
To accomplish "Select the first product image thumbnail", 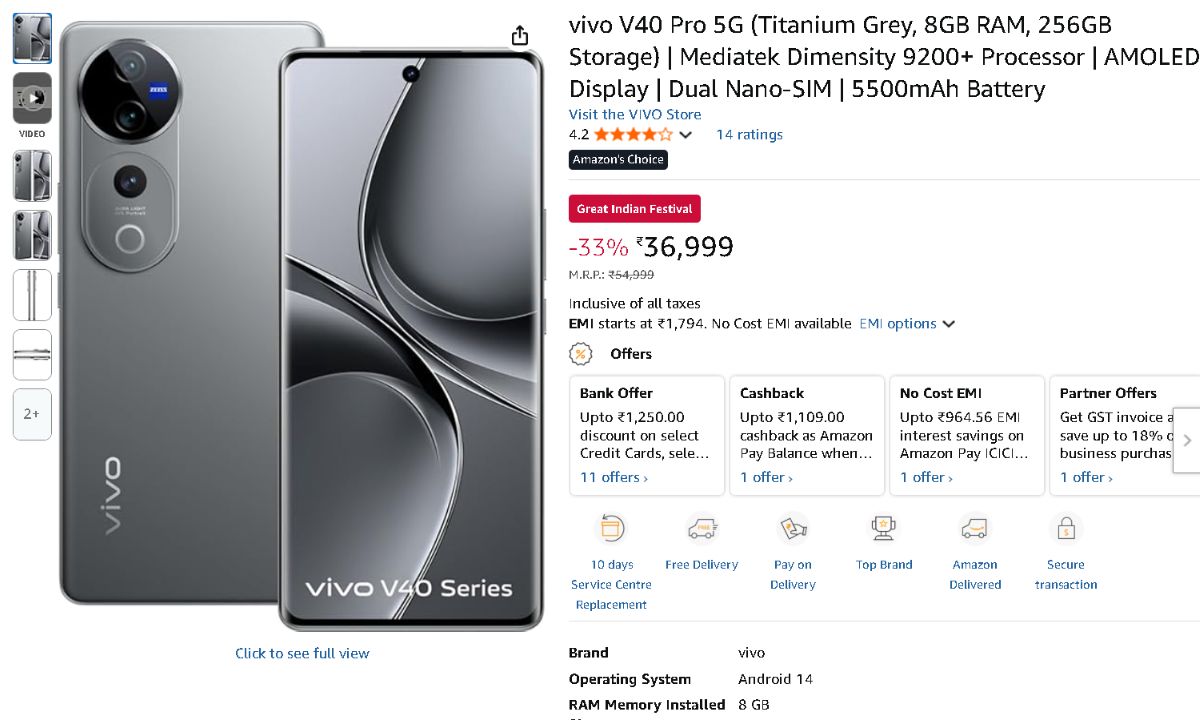I will click(x=32, y=38).
